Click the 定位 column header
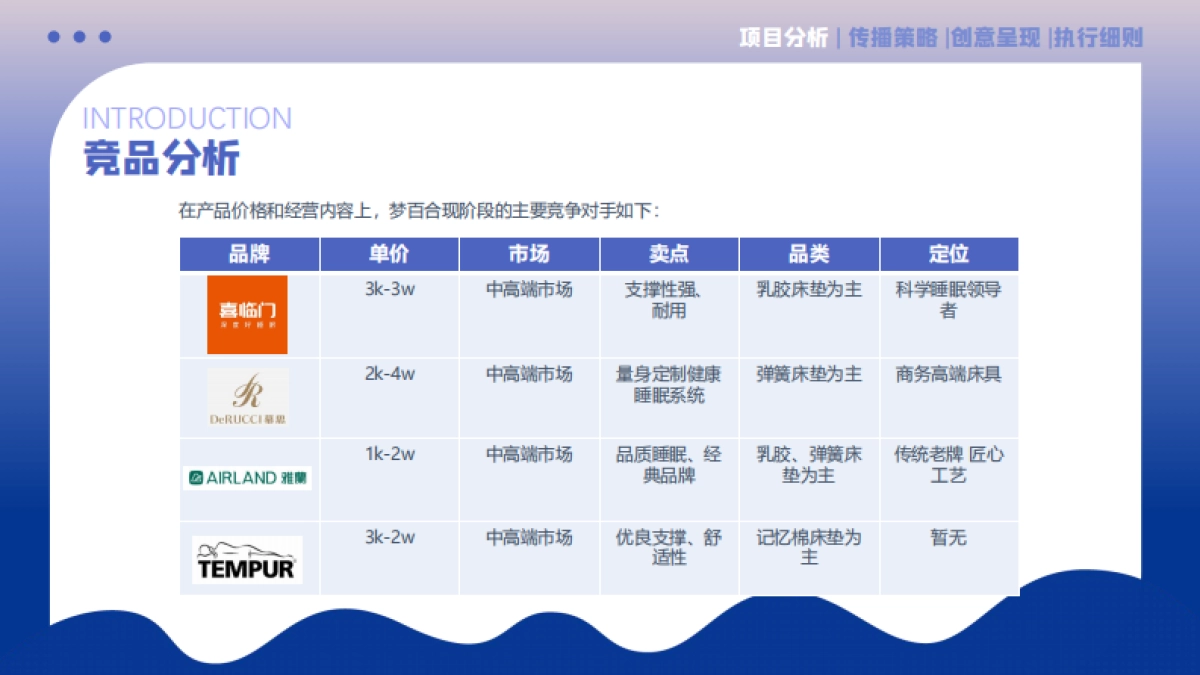1200x675 pixels. point(948,254)
